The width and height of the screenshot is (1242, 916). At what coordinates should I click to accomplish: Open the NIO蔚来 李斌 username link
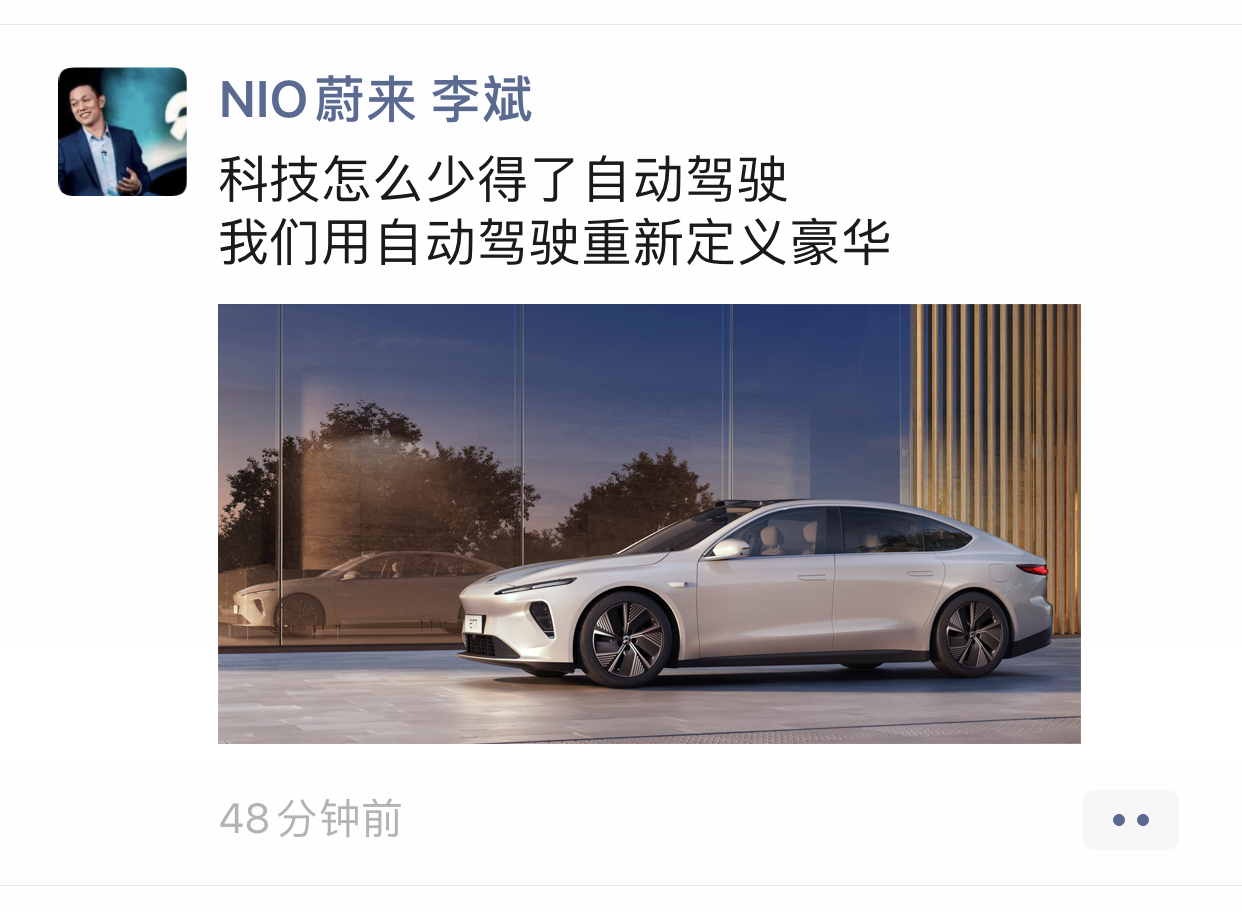point(375,100)
